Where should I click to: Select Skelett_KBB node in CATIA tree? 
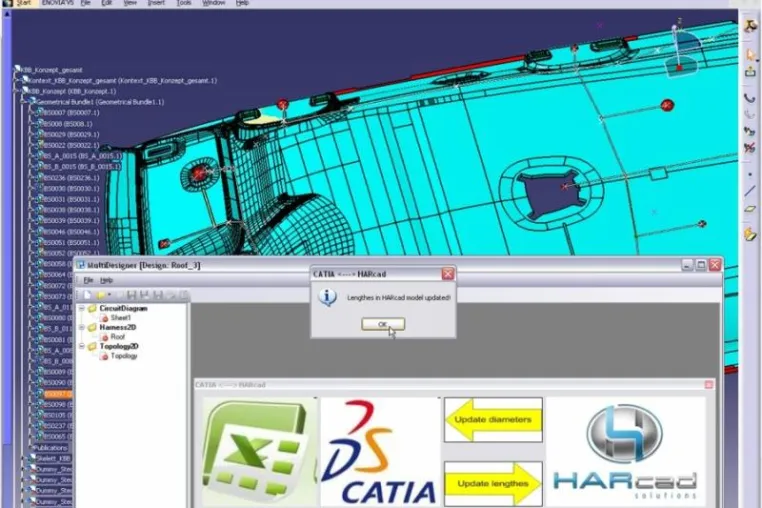[x=53, y=458]
